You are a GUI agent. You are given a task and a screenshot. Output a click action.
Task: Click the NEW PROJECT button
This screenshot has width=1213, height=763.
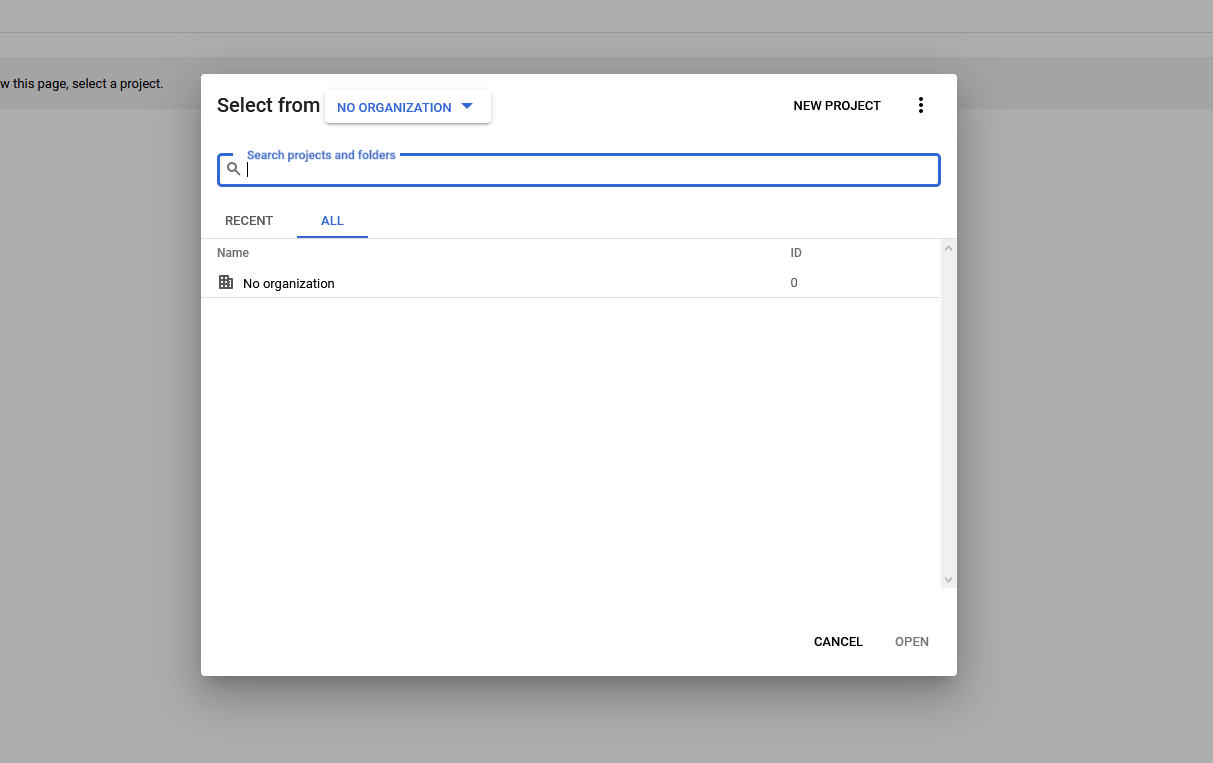pos(837,105)
